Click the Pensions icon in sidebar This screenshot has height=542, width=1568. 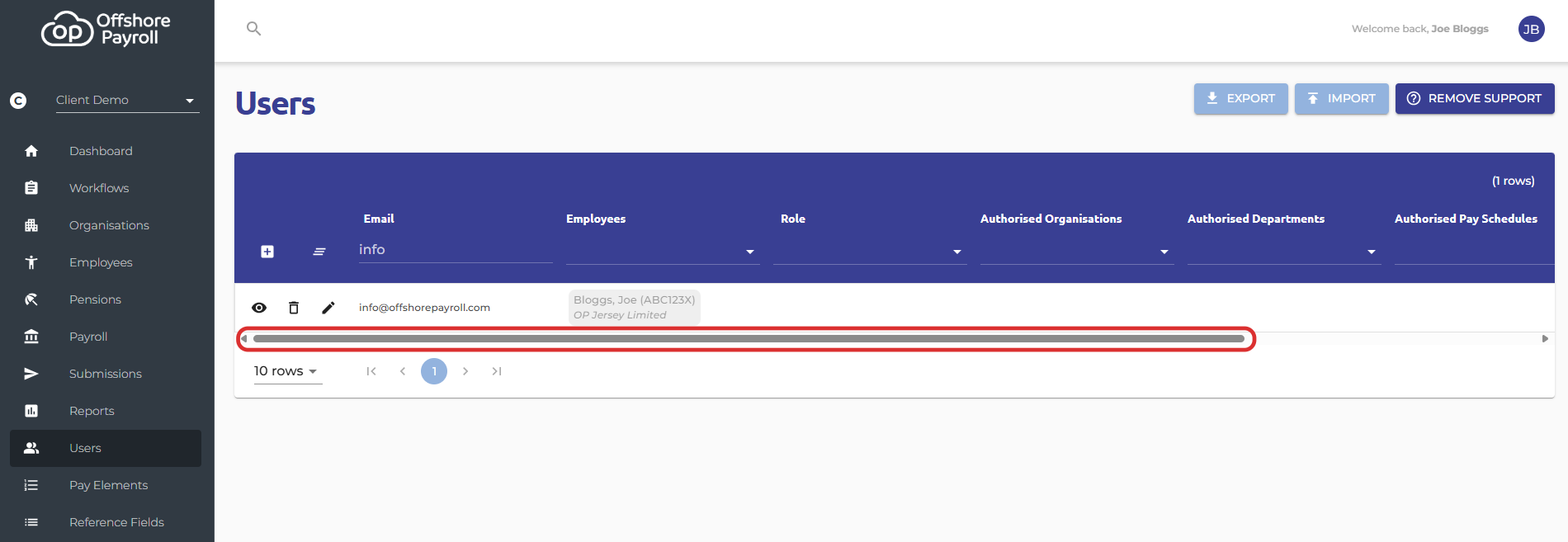31,299
